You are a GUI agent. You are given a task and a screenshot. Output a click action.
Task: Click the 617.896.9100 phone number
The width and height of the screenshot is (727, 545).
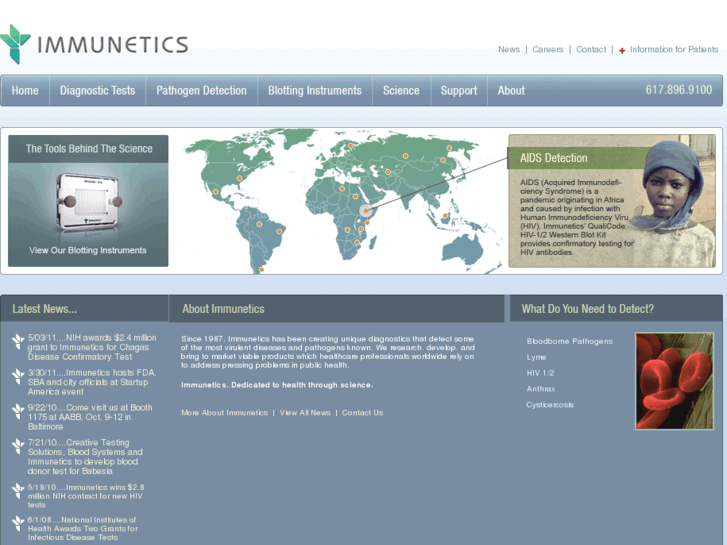(x=678, y=90)
